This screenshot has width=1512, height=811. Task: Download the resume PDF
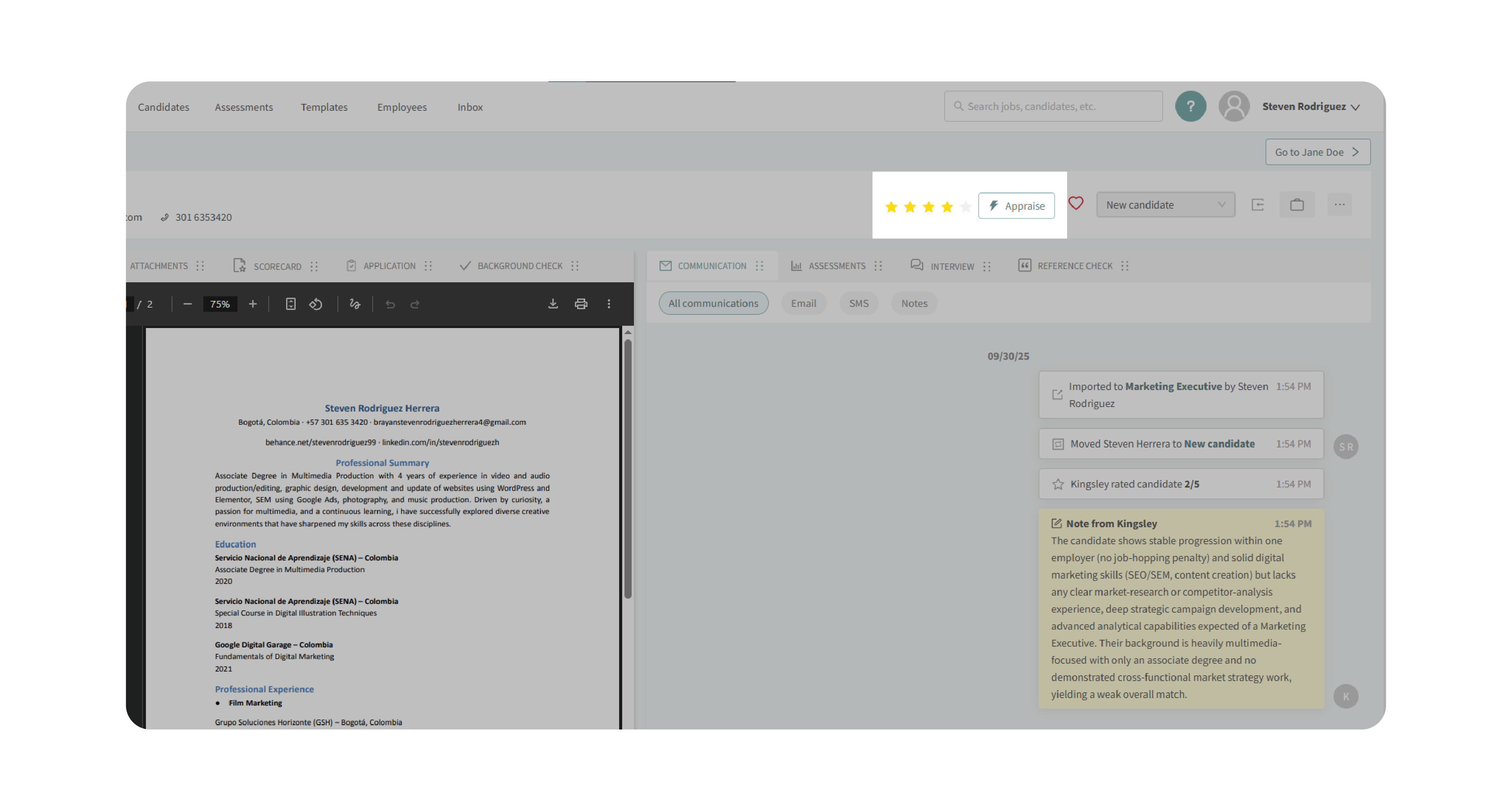(x=553, y=304)
